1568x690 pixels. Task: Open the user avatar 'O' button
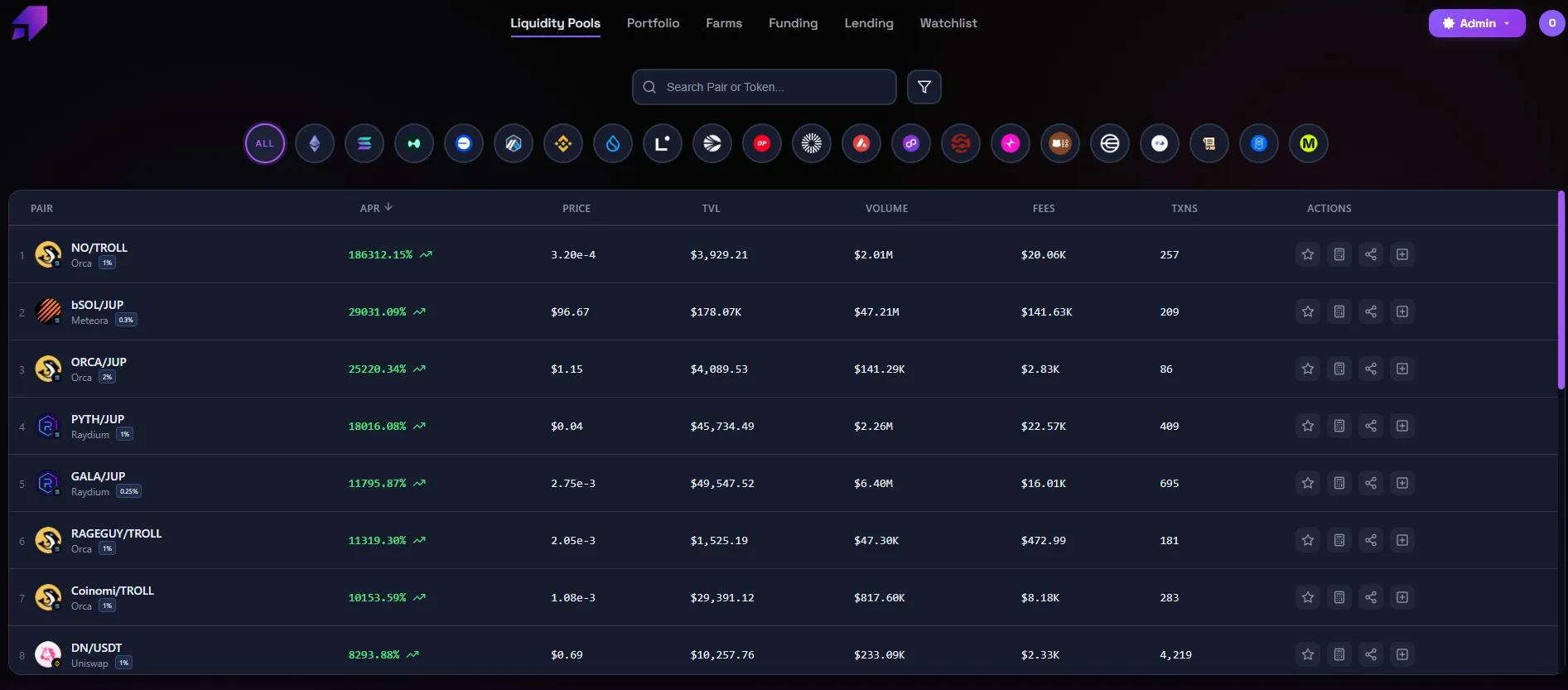[1551, 23]
